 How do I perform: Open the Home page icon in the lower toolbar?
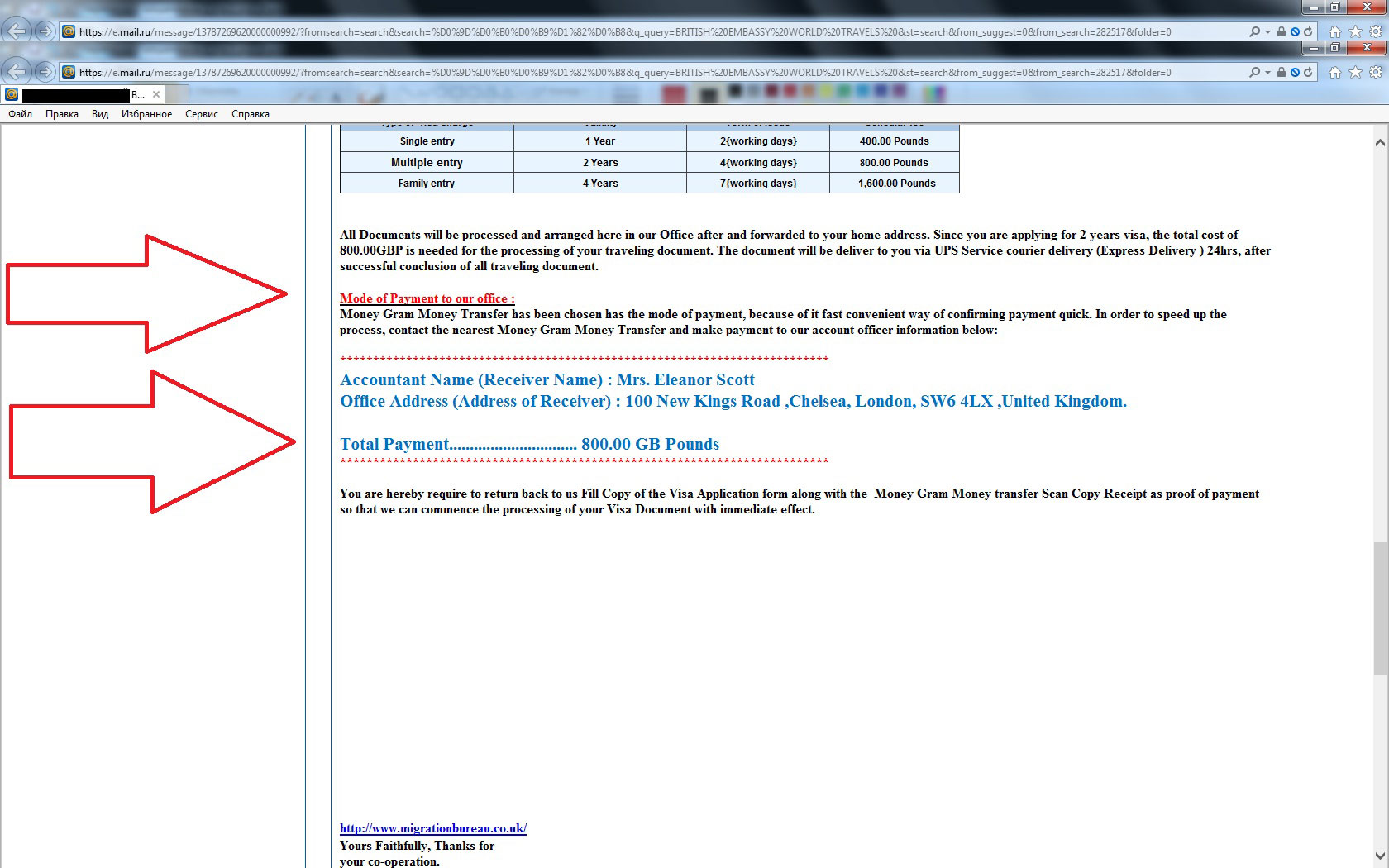click(1334, 73)
